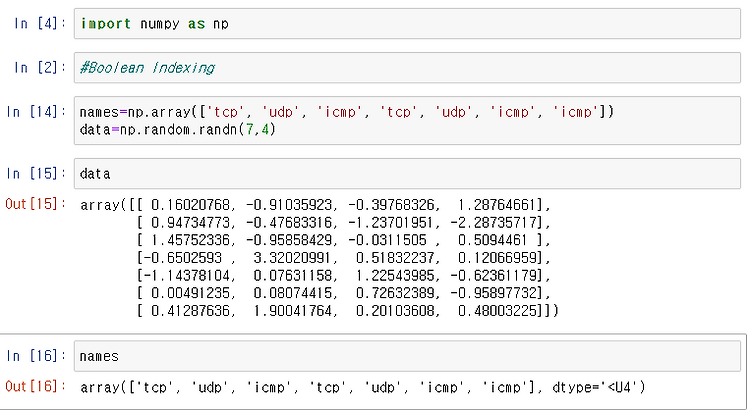Click the value 0.00491235 in output
Screen dimensions: 750x410
190,293
